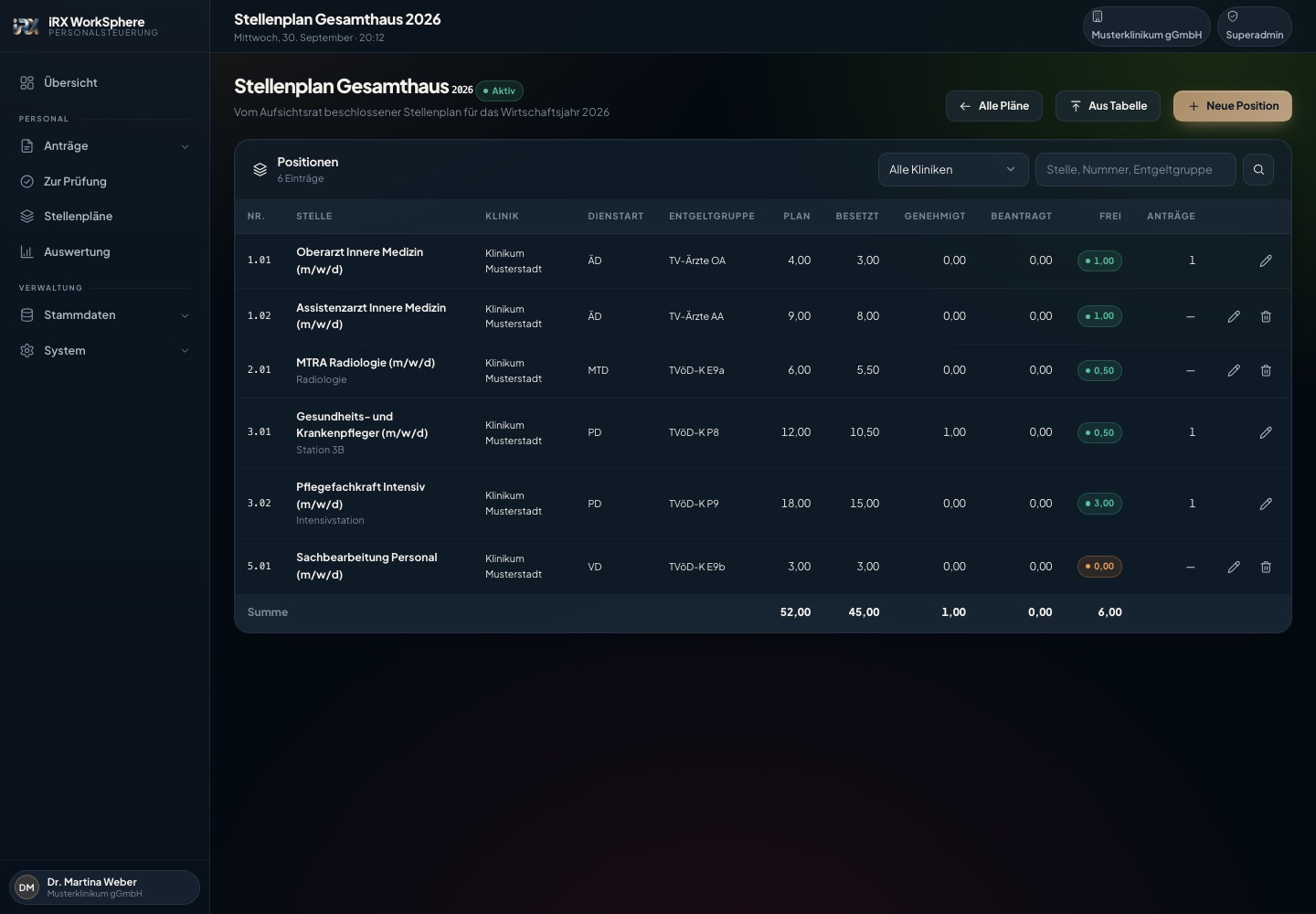Import positions via Aus Tabelle
The height and width of the screenshot is (914, 1316).
pyautogui.click(x=1108, y=106)
